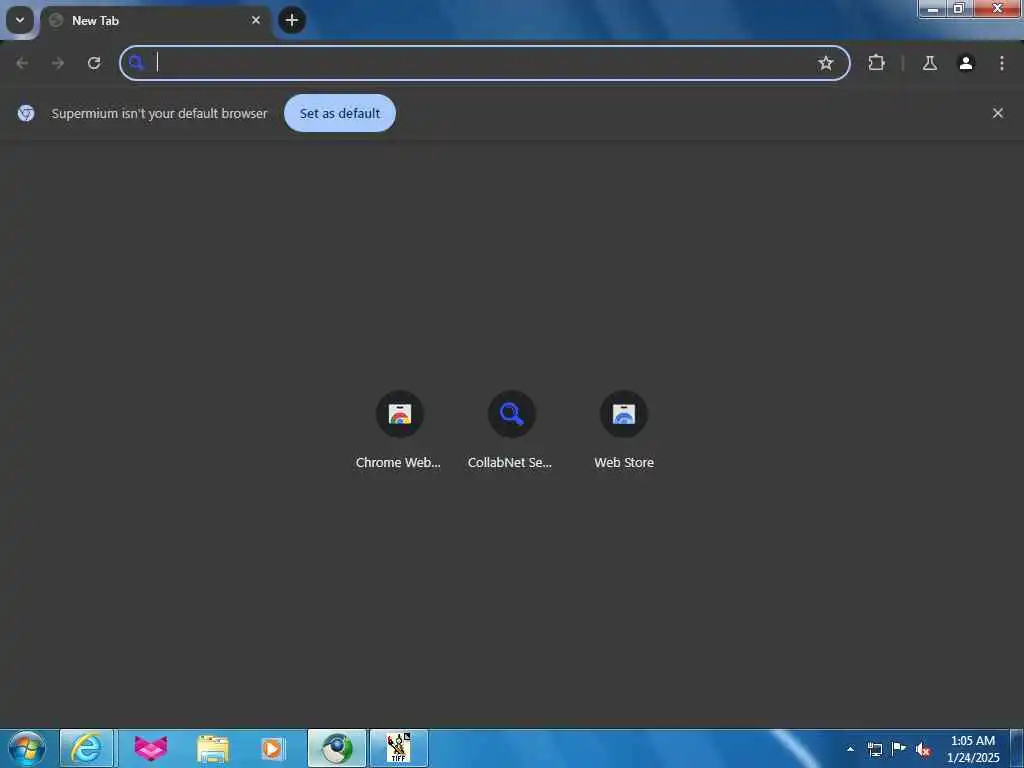Open the tab search dropdown arrow
This screenshot has height=768, width=1024.
click(x=20, y=20)
